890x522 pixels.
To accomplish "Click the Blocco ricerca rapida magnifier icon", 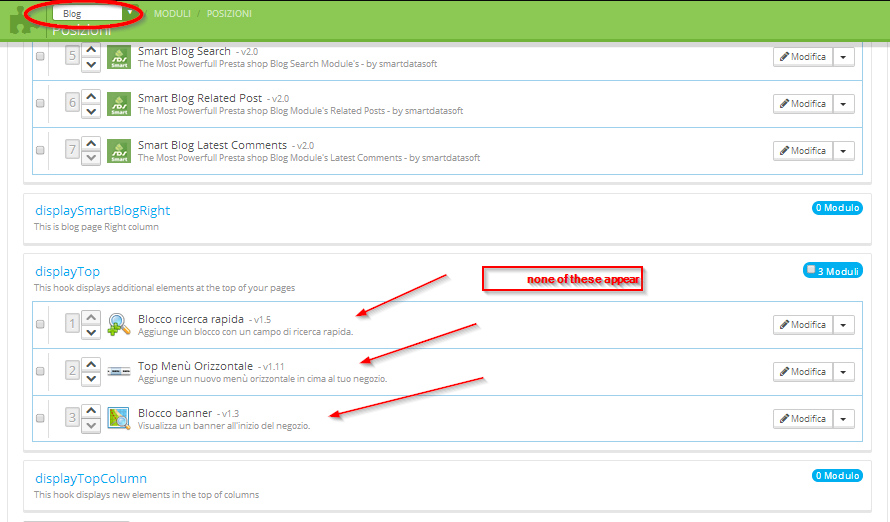I will (x=119, y=325).
